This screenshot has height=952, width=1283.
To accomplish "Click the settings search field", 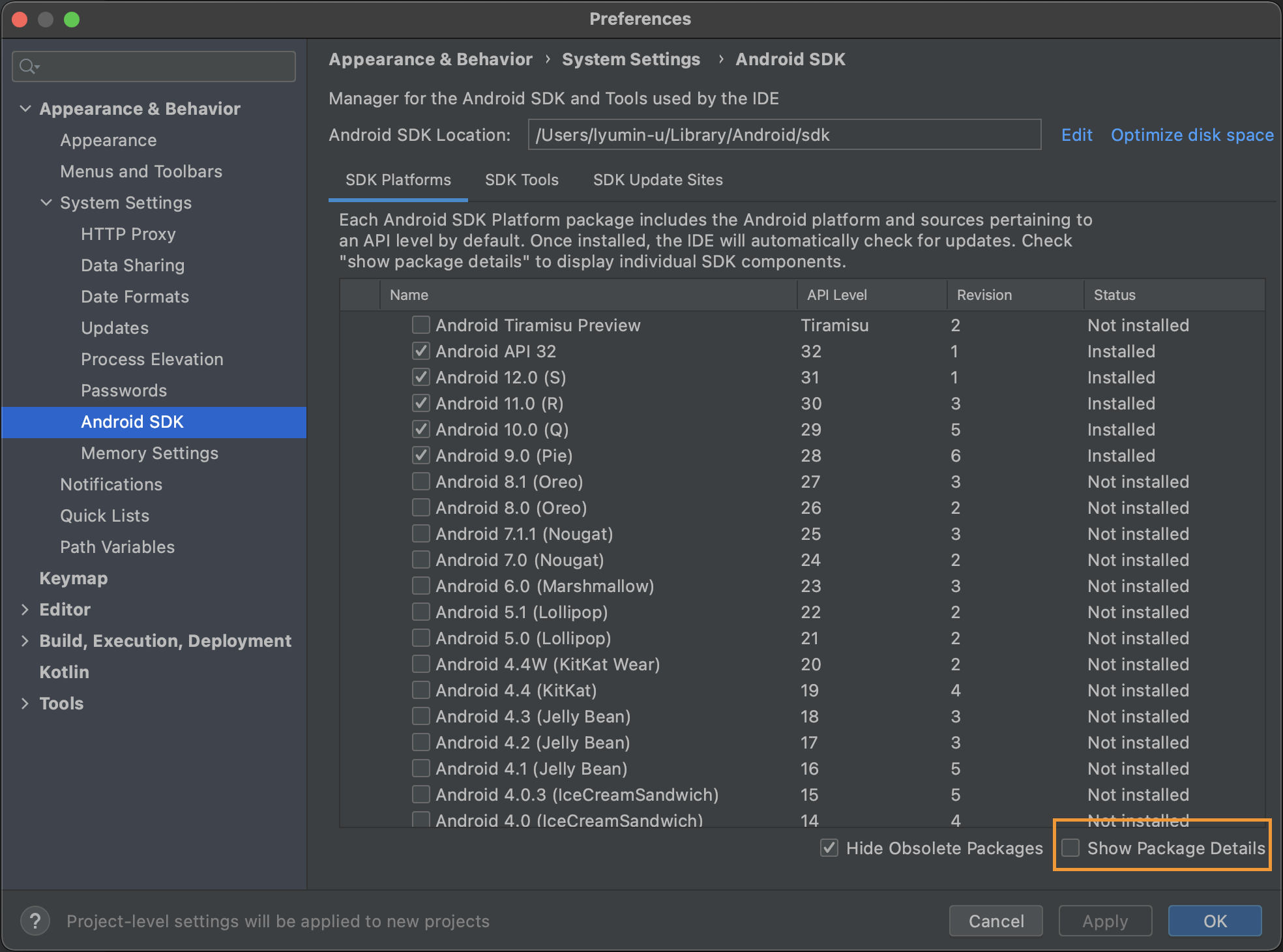I will (154, 67).
